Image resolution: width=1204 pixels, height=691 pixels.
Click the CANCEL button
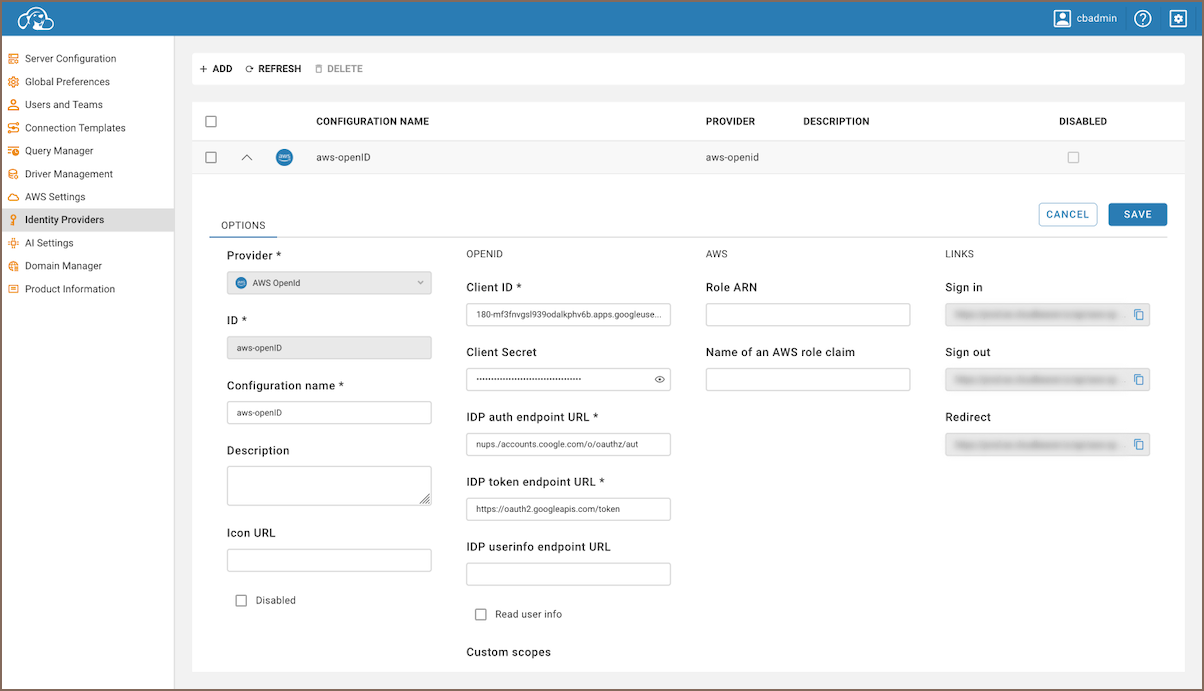coord(1067,215)
